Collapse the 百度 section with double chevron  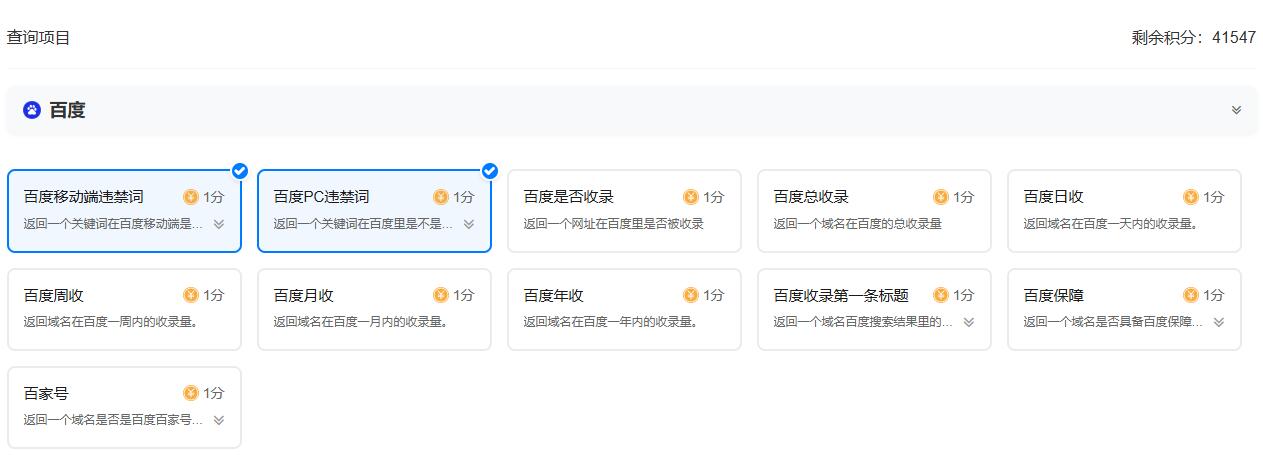[1237, 110]
